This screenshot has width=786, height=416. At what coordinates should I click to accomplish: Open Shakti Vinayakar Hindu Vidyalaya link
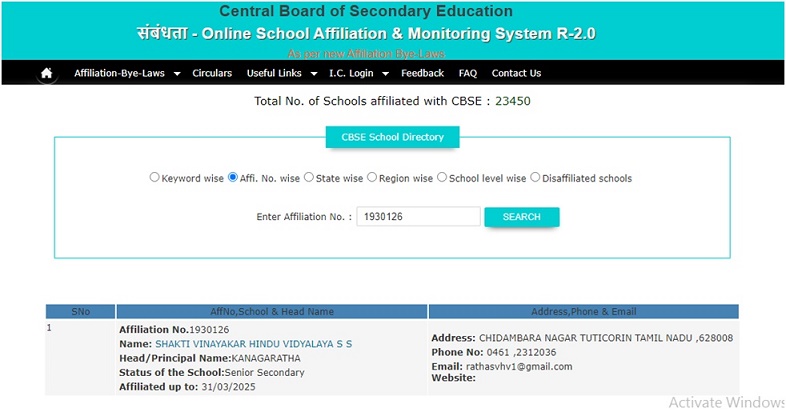click(x=253, y=344)
